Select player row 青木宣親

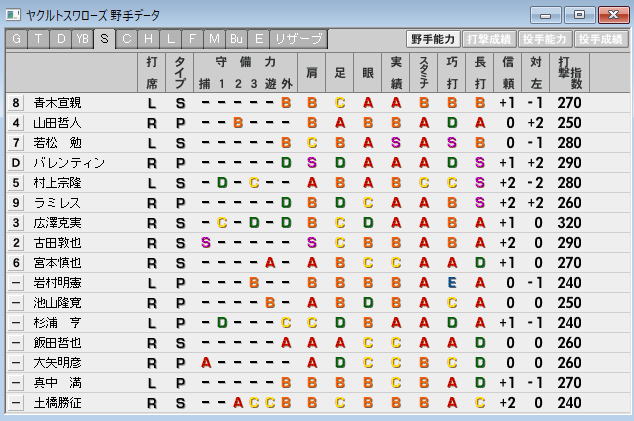tap(58, 102)
